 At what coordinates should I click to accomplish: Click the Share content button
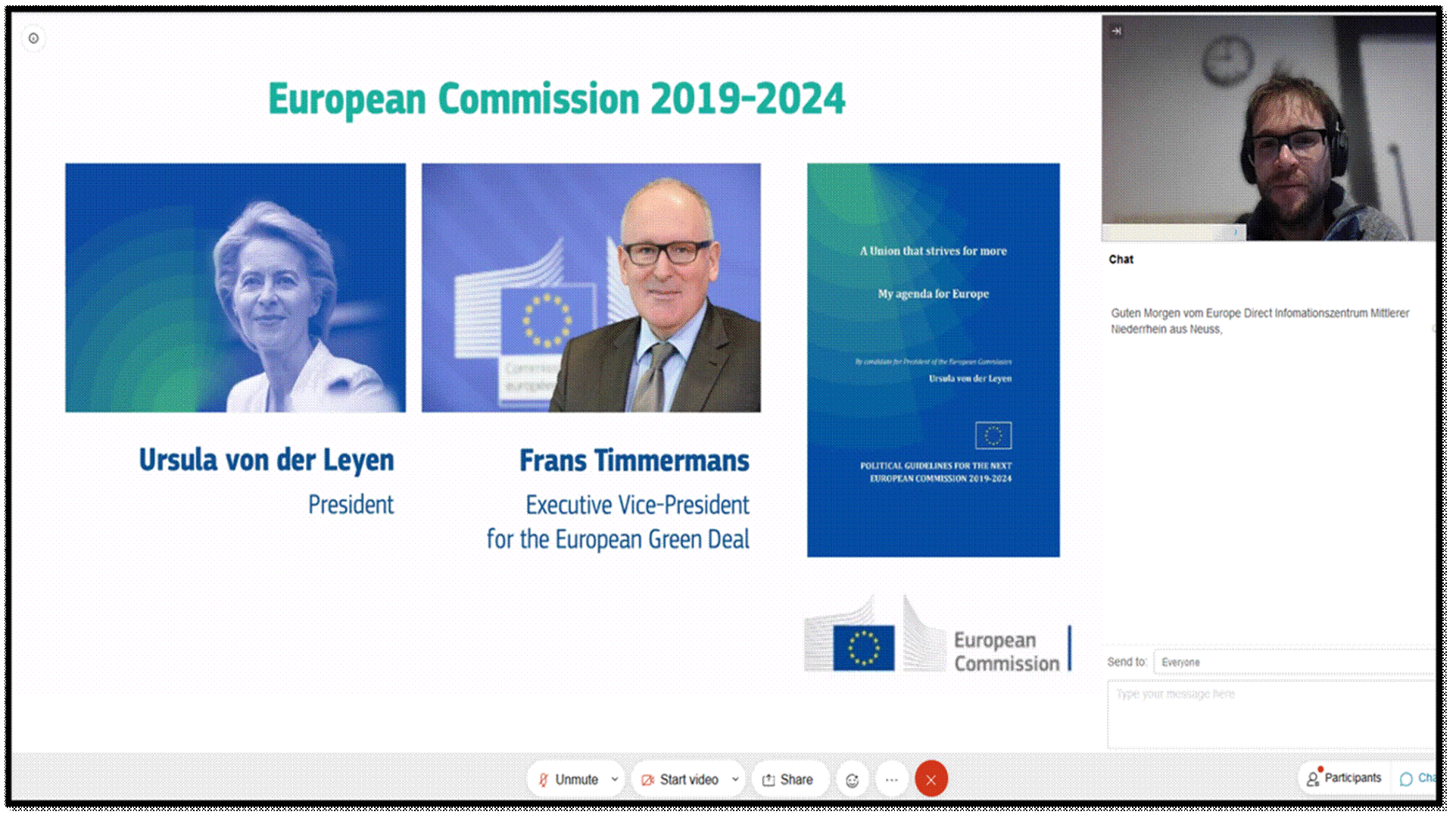(788, 779)
